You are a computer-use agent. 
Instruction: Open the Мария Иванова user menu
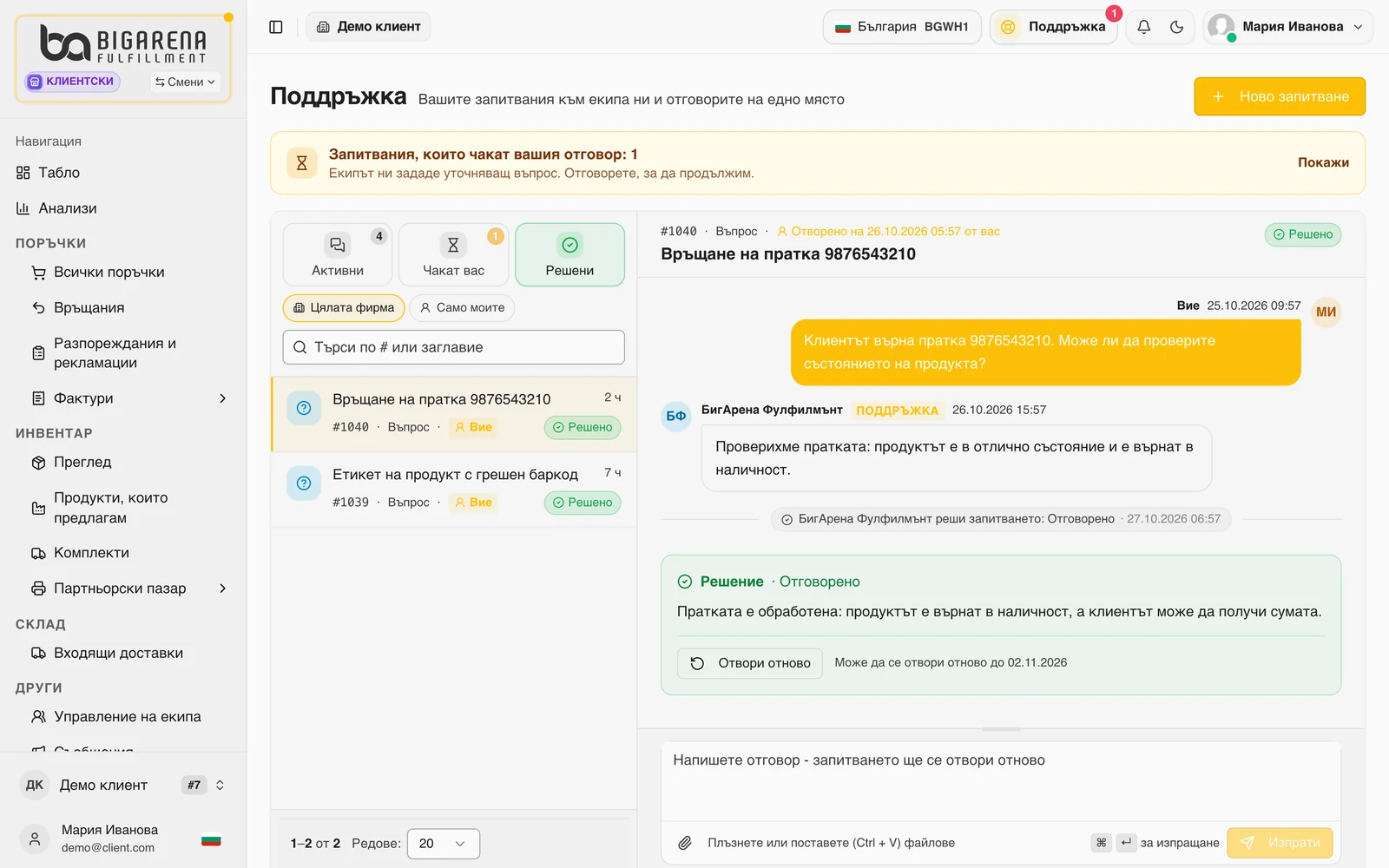(x=1287, y=27)
